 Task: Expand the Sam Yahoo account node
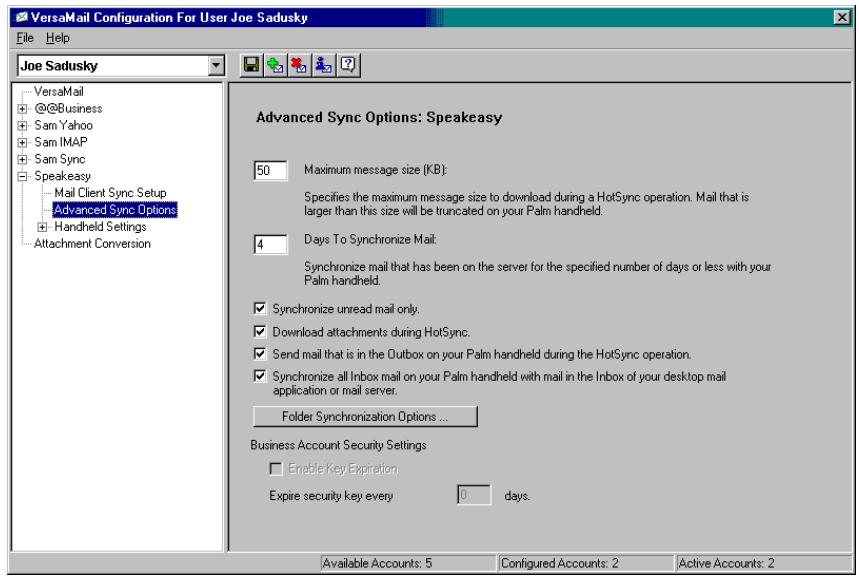coord(22,125)
